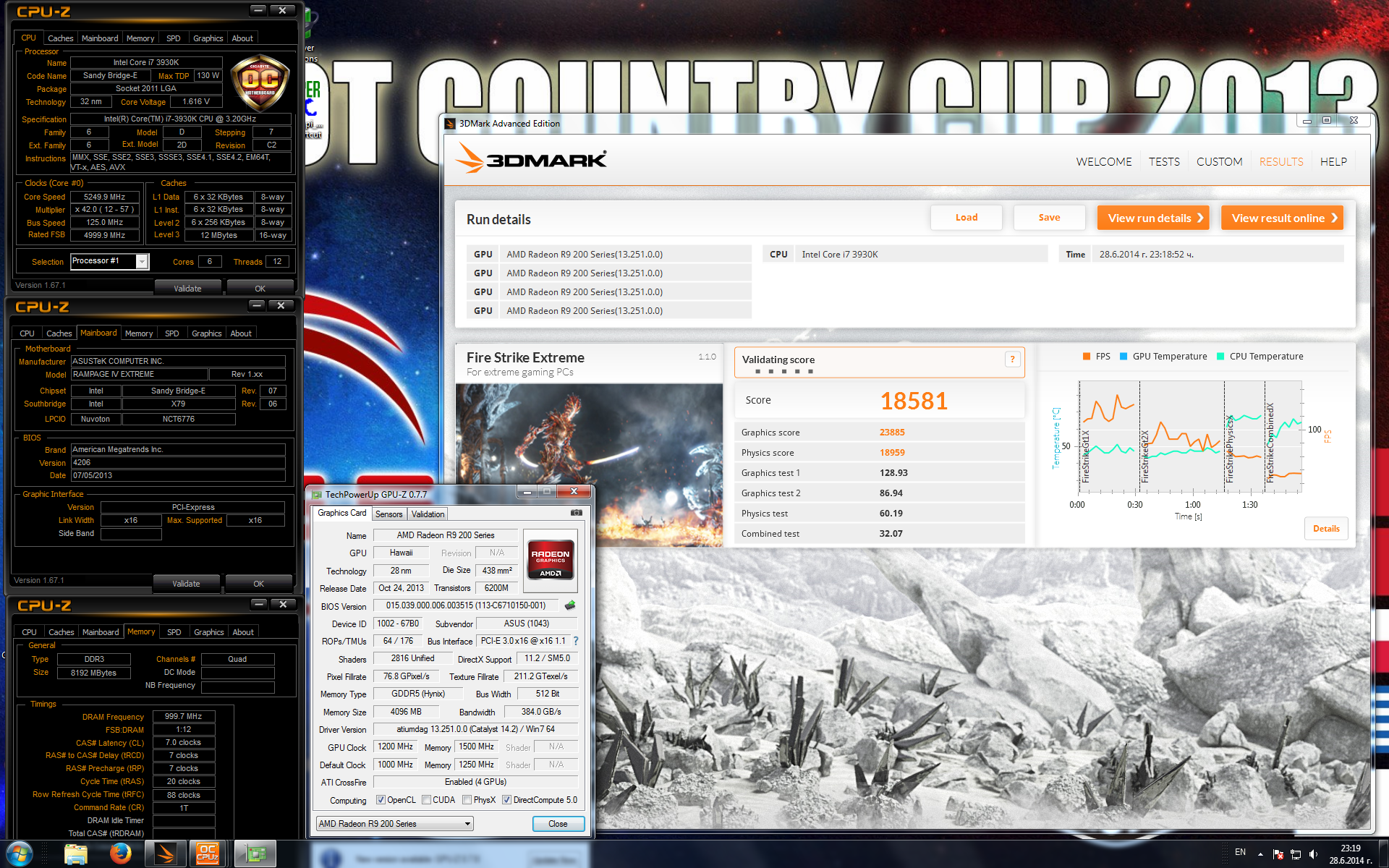
Task: Click the Bus Interface question mark in GPU-Z
Action: (576, 641)
